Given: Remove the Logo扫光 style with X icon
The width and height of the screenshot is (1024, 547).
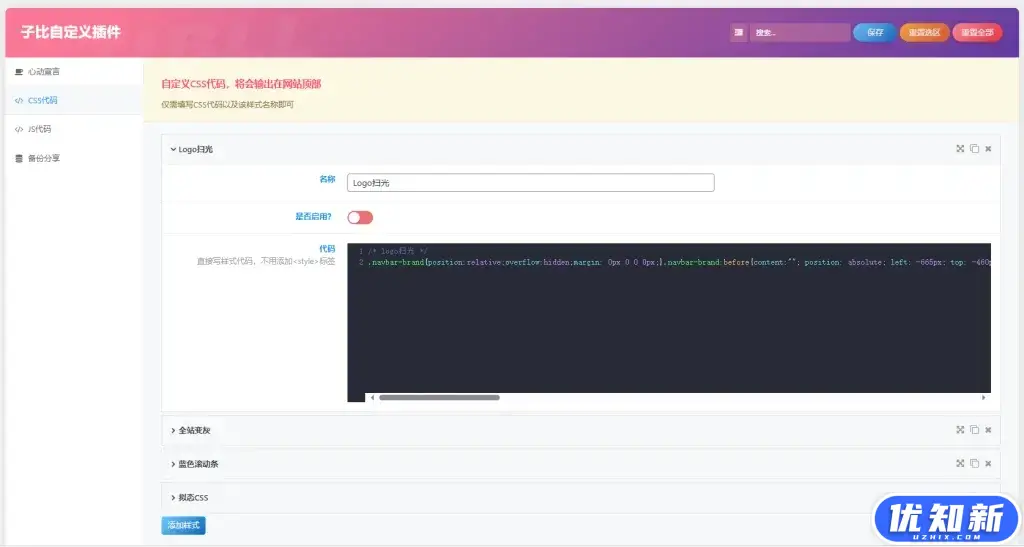Looking at the screenshot, I should point(988,149).
